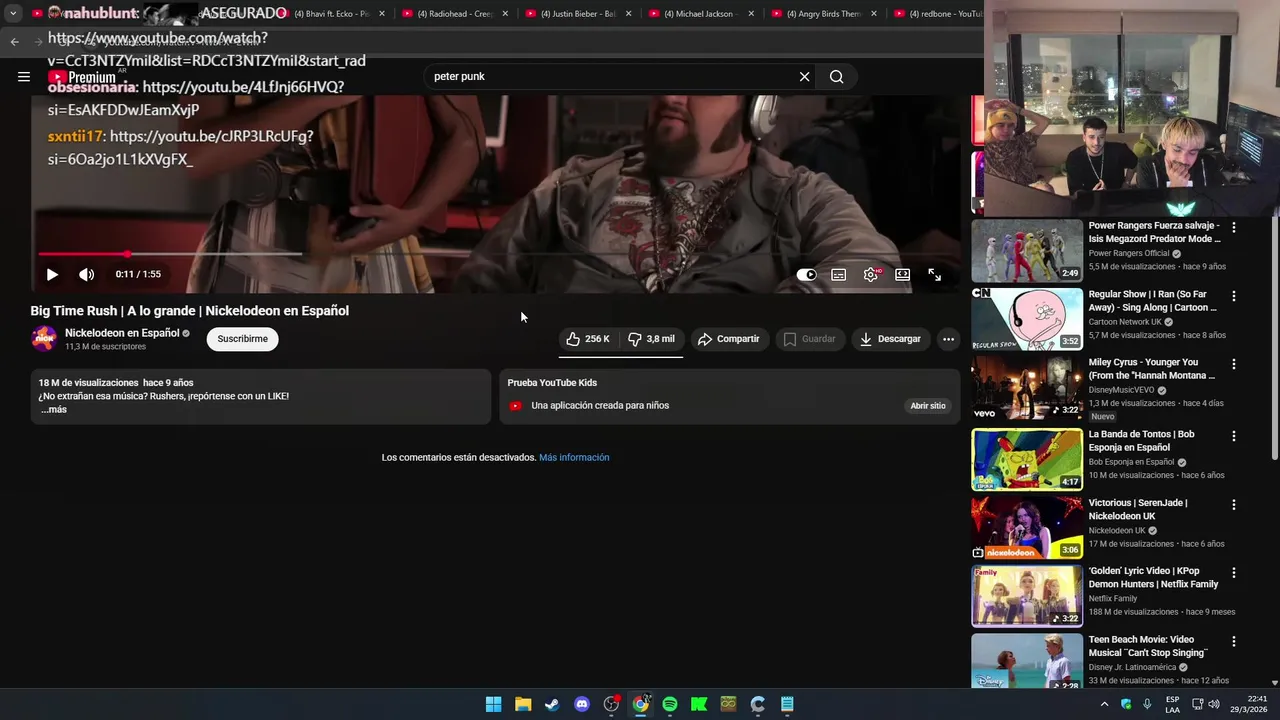The height and width of the screenshot is (720, 1280).
Task: Open options menu for Regular Show video
Action: pyautogui.click(x=1233, y=296)
